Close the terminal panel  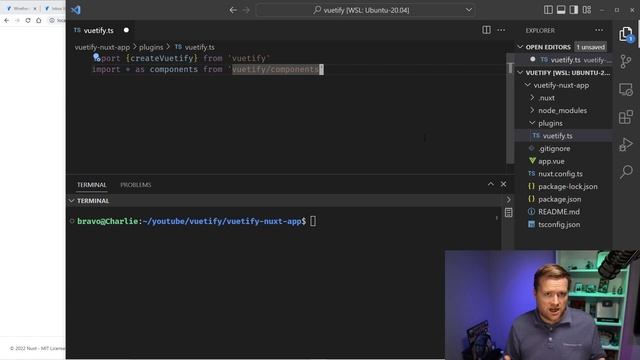click(x=503, y=184)
